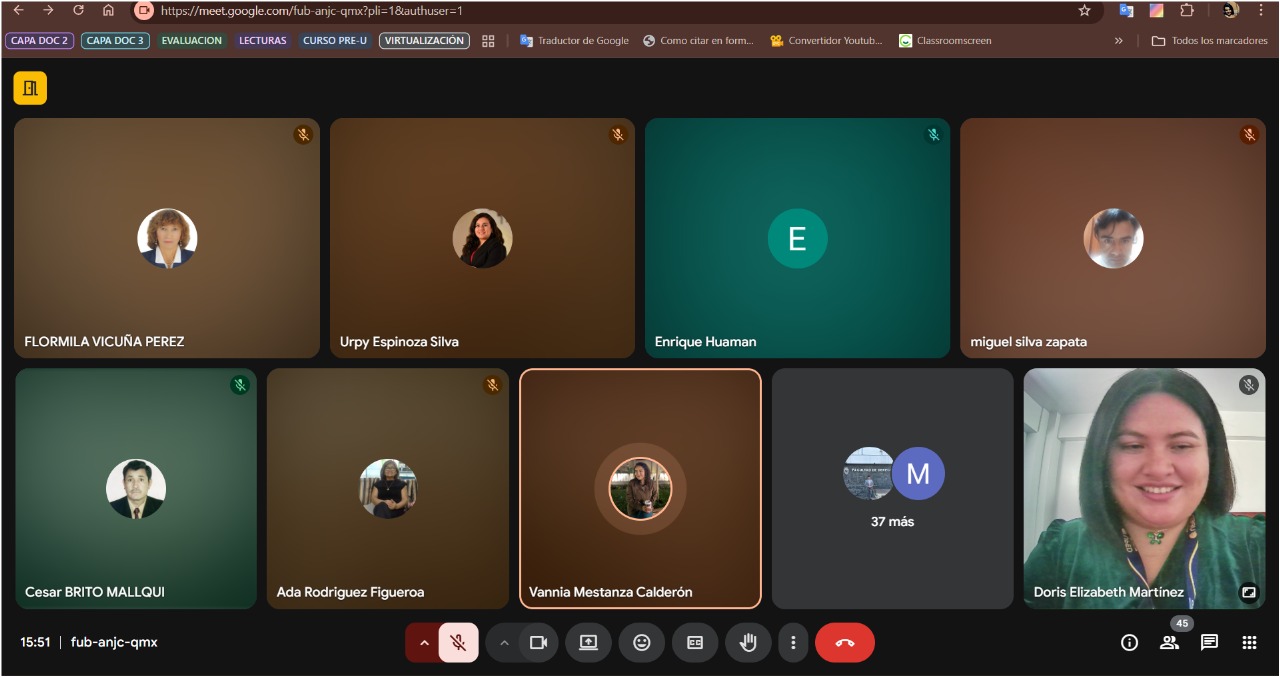Screen dimensions: 1280x677
Task: Show the participants list with 45 badge
Action: (x=1169, y=643)
